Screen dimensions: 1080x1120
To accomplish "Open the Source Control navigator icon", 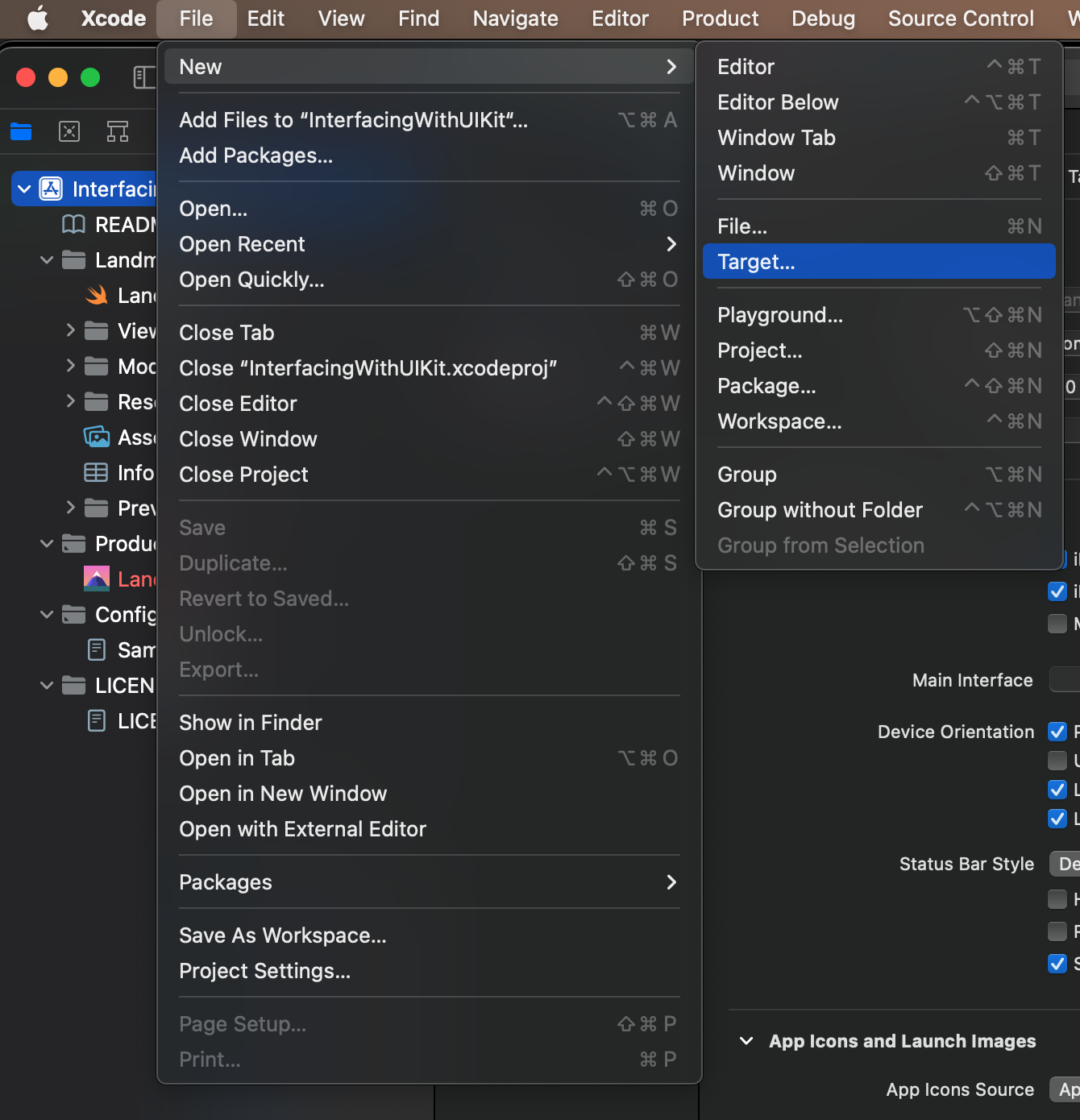I will click(x=69, y=131).
